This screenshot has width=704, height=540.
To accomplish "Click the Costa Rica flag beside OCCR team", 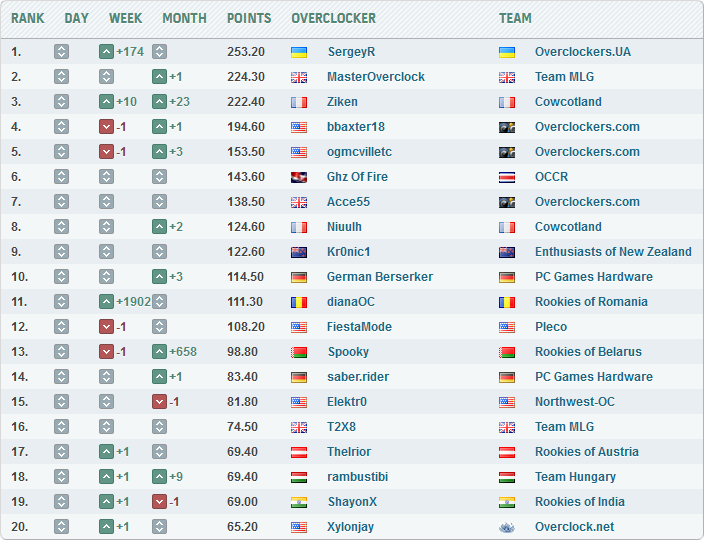I will pos(507,177).
